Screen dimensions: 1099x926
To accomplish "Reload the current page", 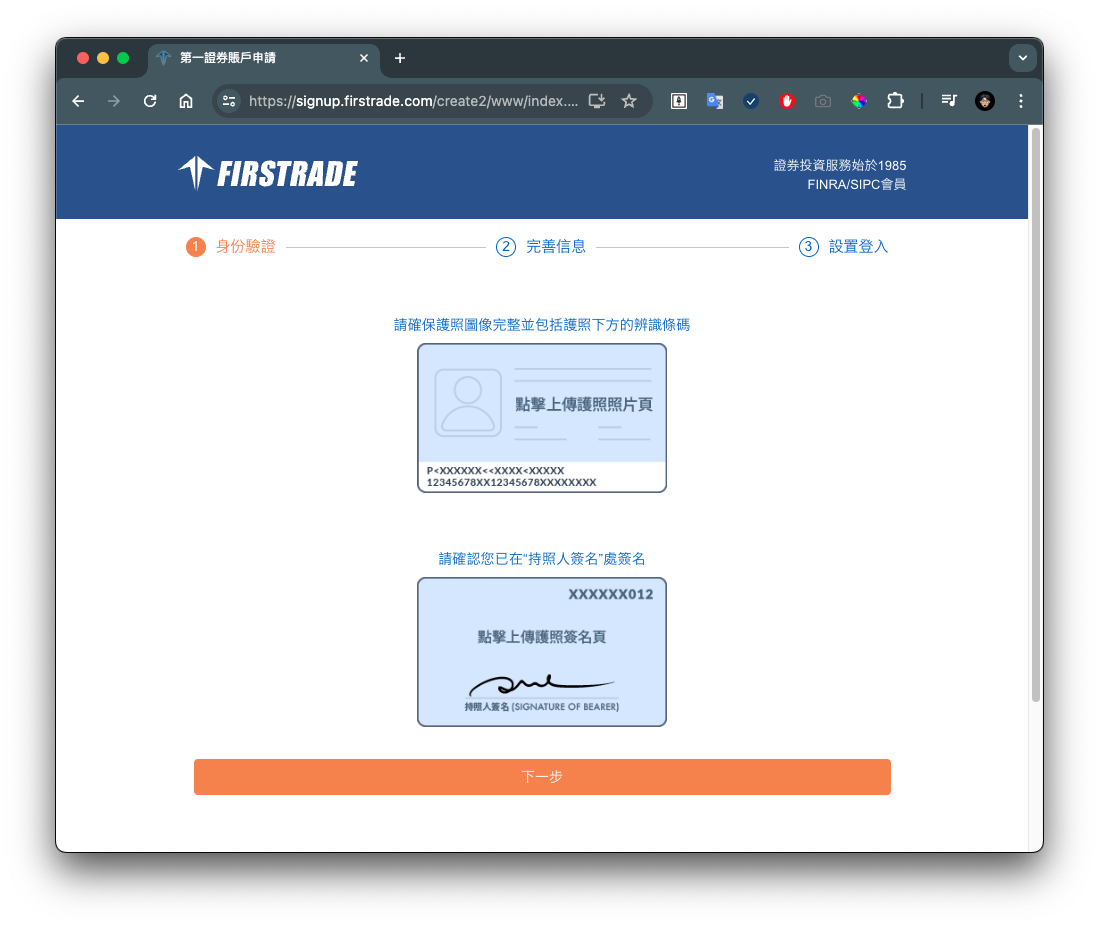I will (150, 101).
